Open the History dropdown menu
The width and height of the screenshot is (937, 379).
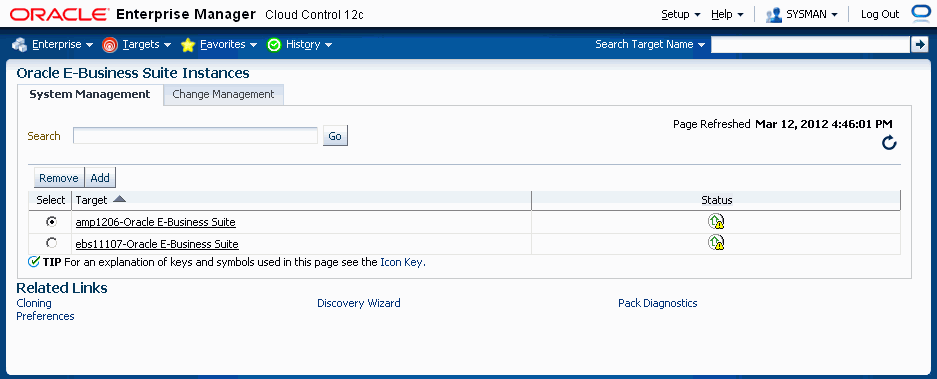point(309,44)
